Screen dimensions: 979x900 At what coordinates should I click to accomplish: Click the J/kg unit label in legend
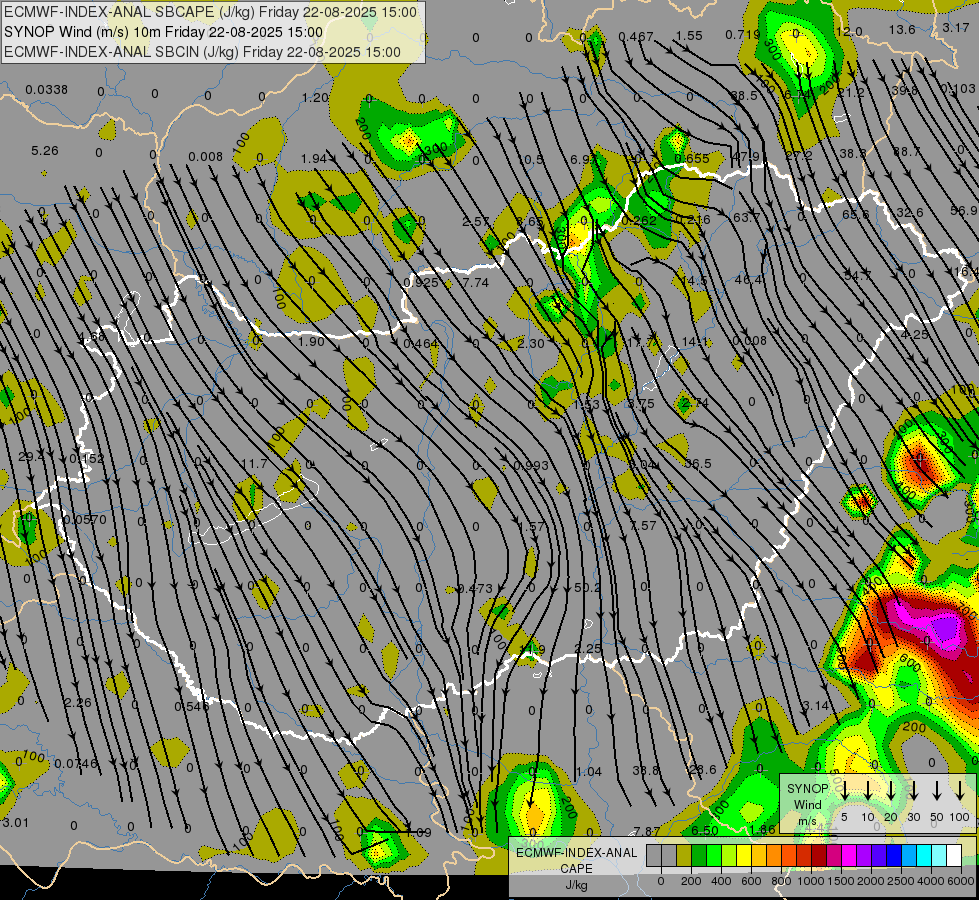577,885
